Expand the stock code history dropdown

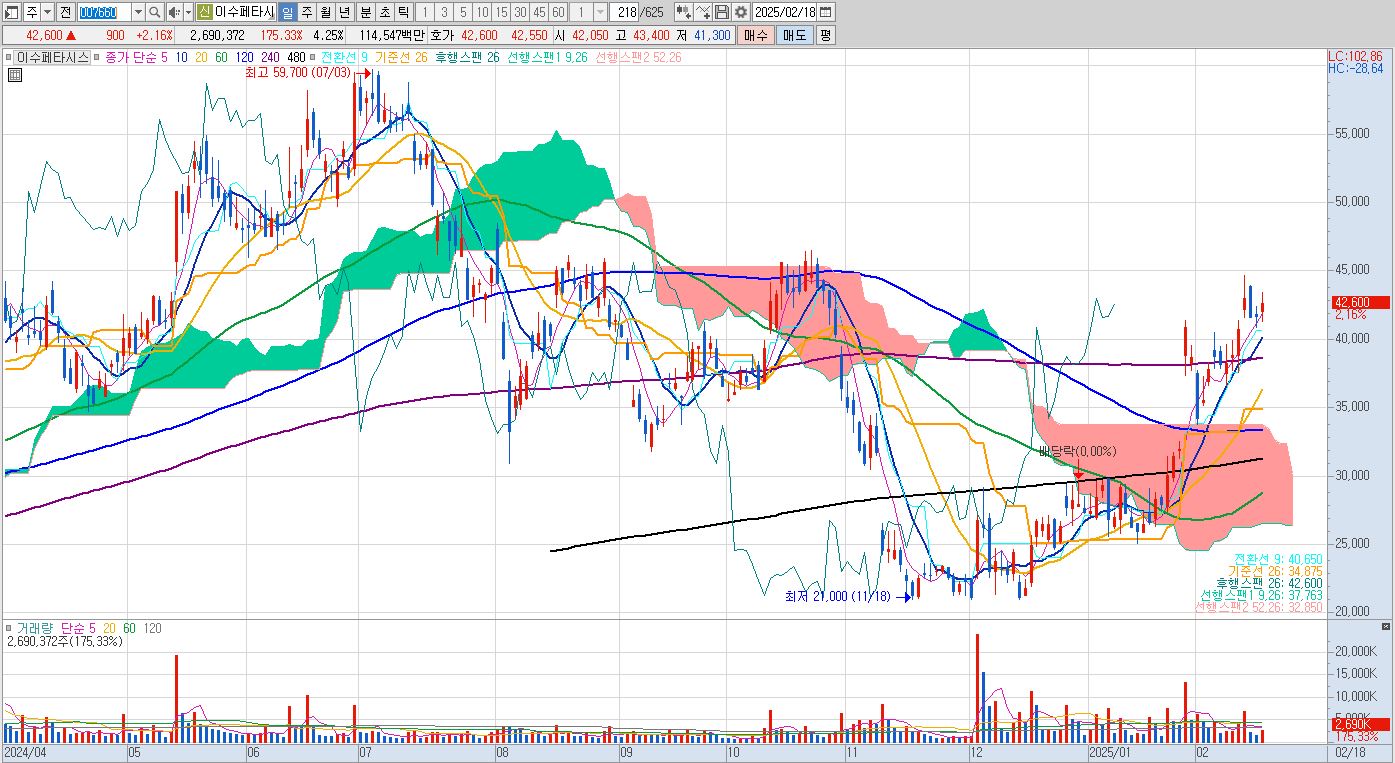coord(138,12)
